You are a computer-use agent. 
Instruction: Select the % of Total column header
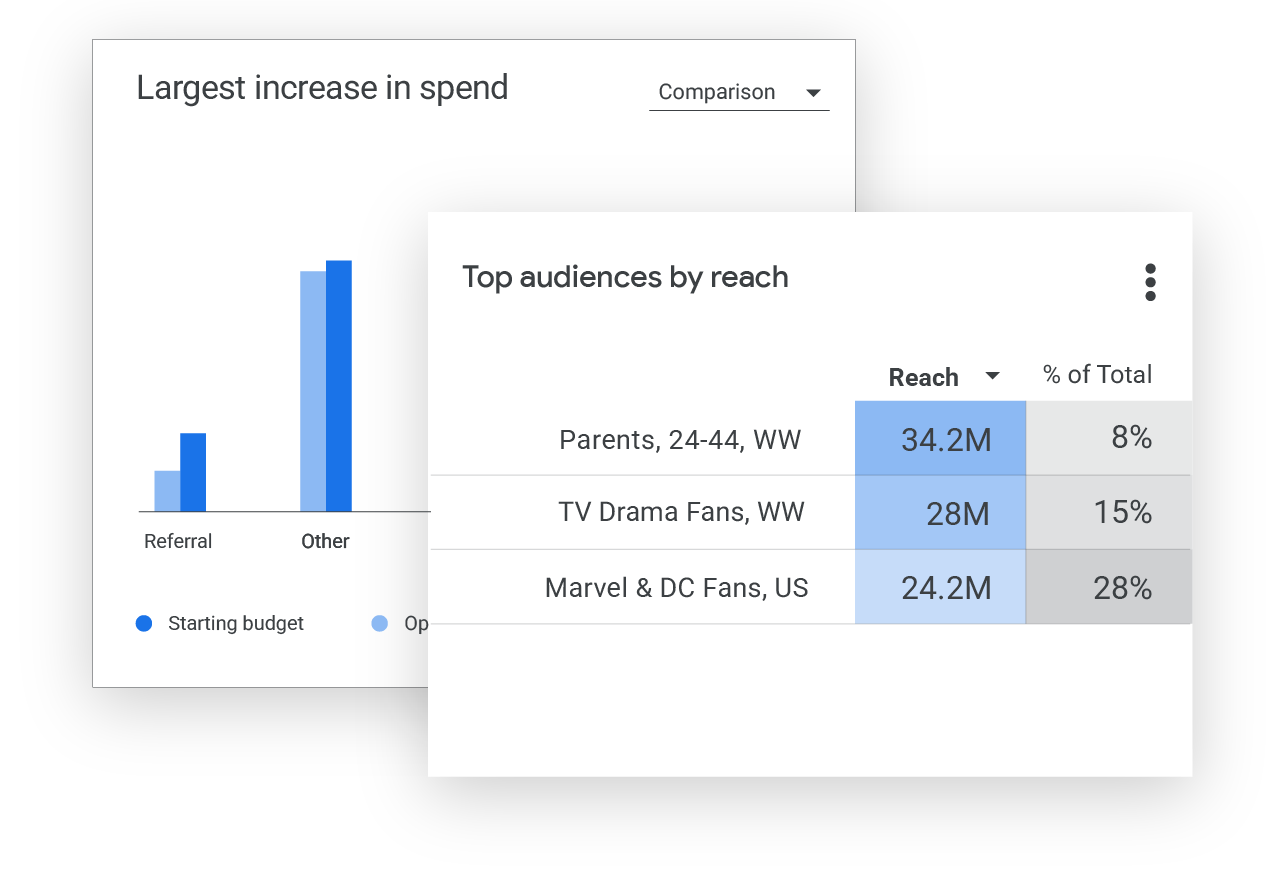click(1097, 375)
